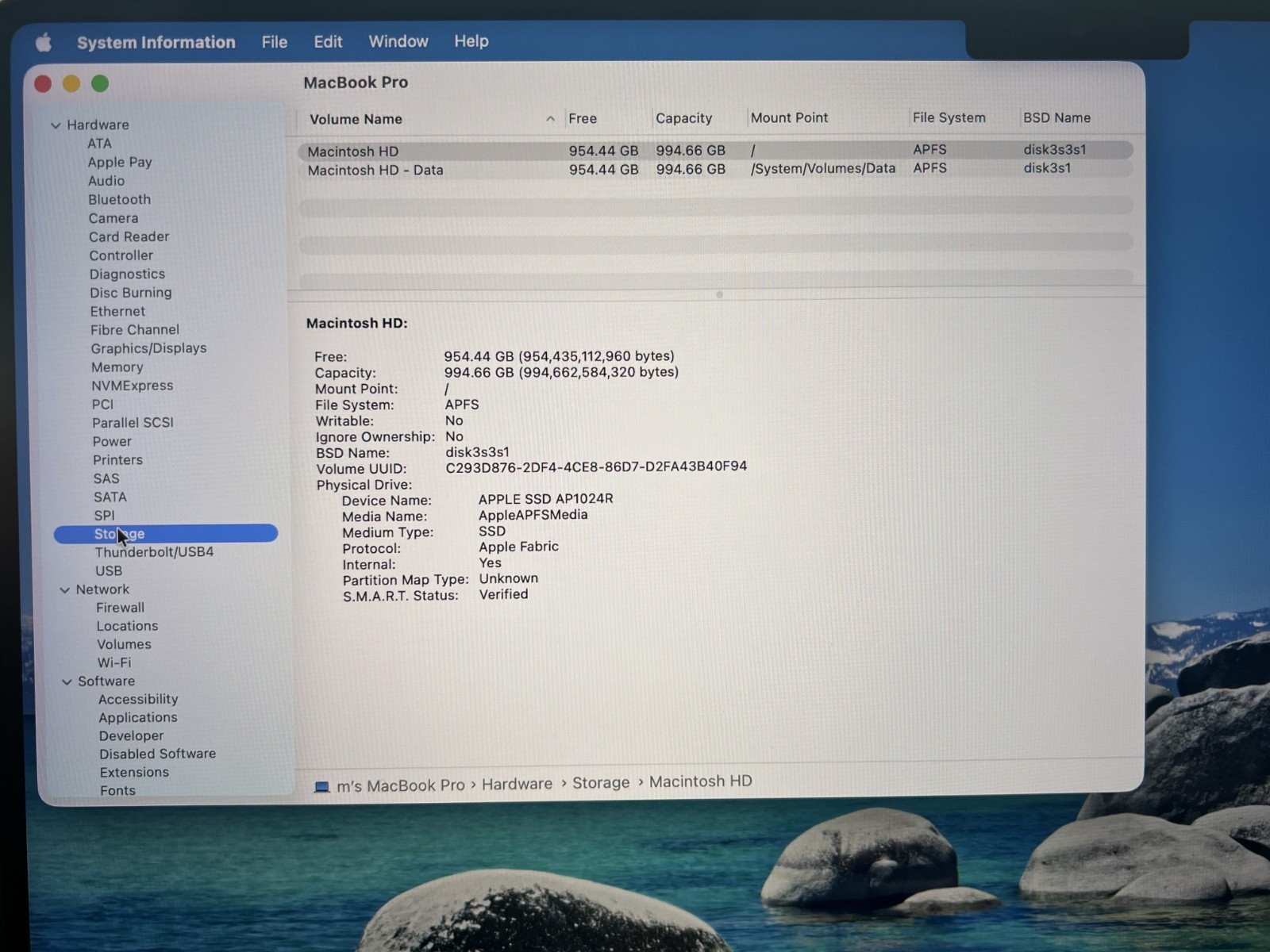Screen dimensions: 1270x952
Task: Select SATA in the sidebar
Action: tap(110, 497)
